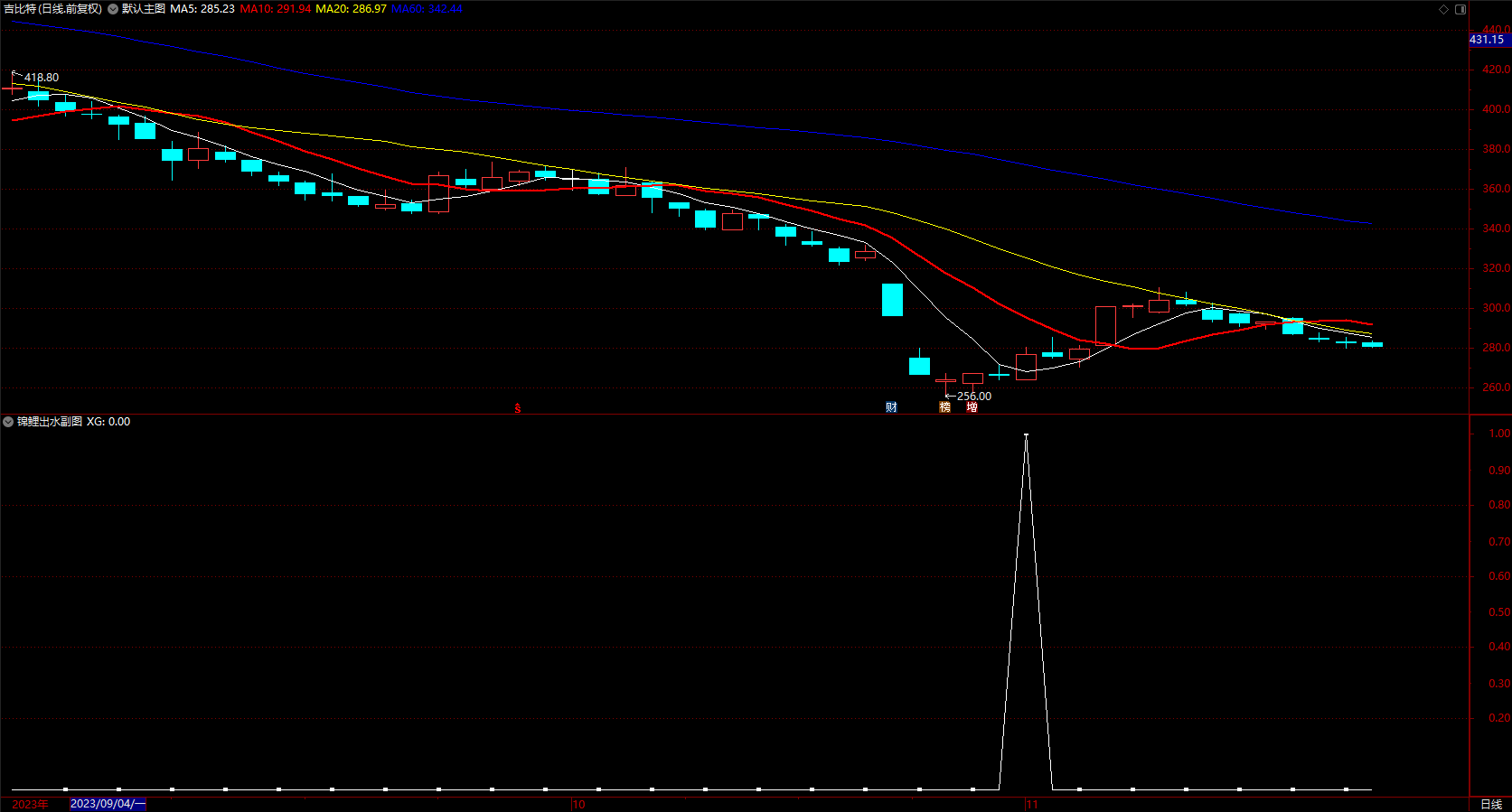Click the 2023年 year label
Image resolution: width=1512 pixels, height=812 pixels.
(31, 804)
